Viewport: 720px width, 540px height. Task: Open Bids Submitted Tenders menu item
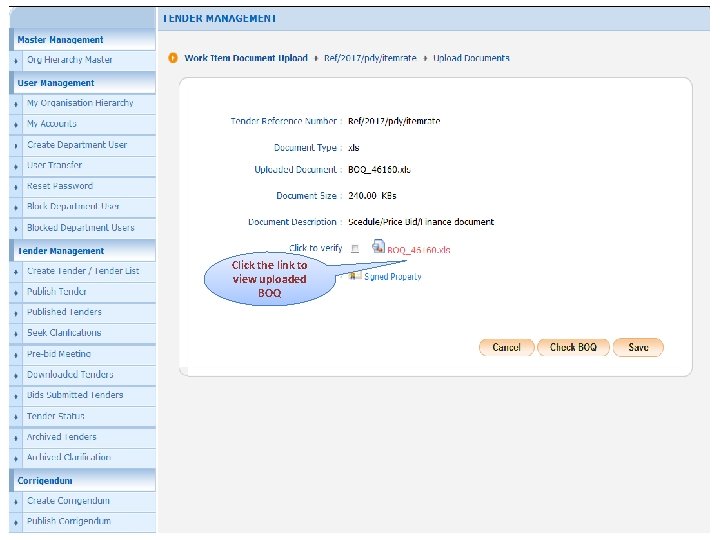75,395
